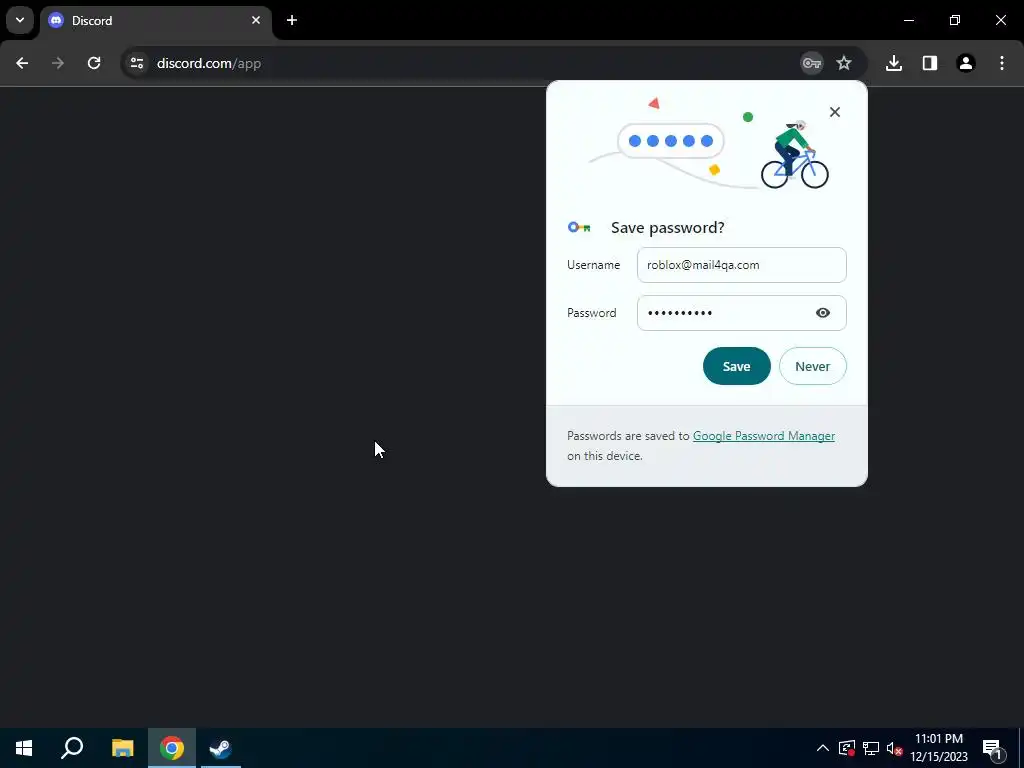Restore down the Chrome window
1024x768 pixels.
(955, 20)
